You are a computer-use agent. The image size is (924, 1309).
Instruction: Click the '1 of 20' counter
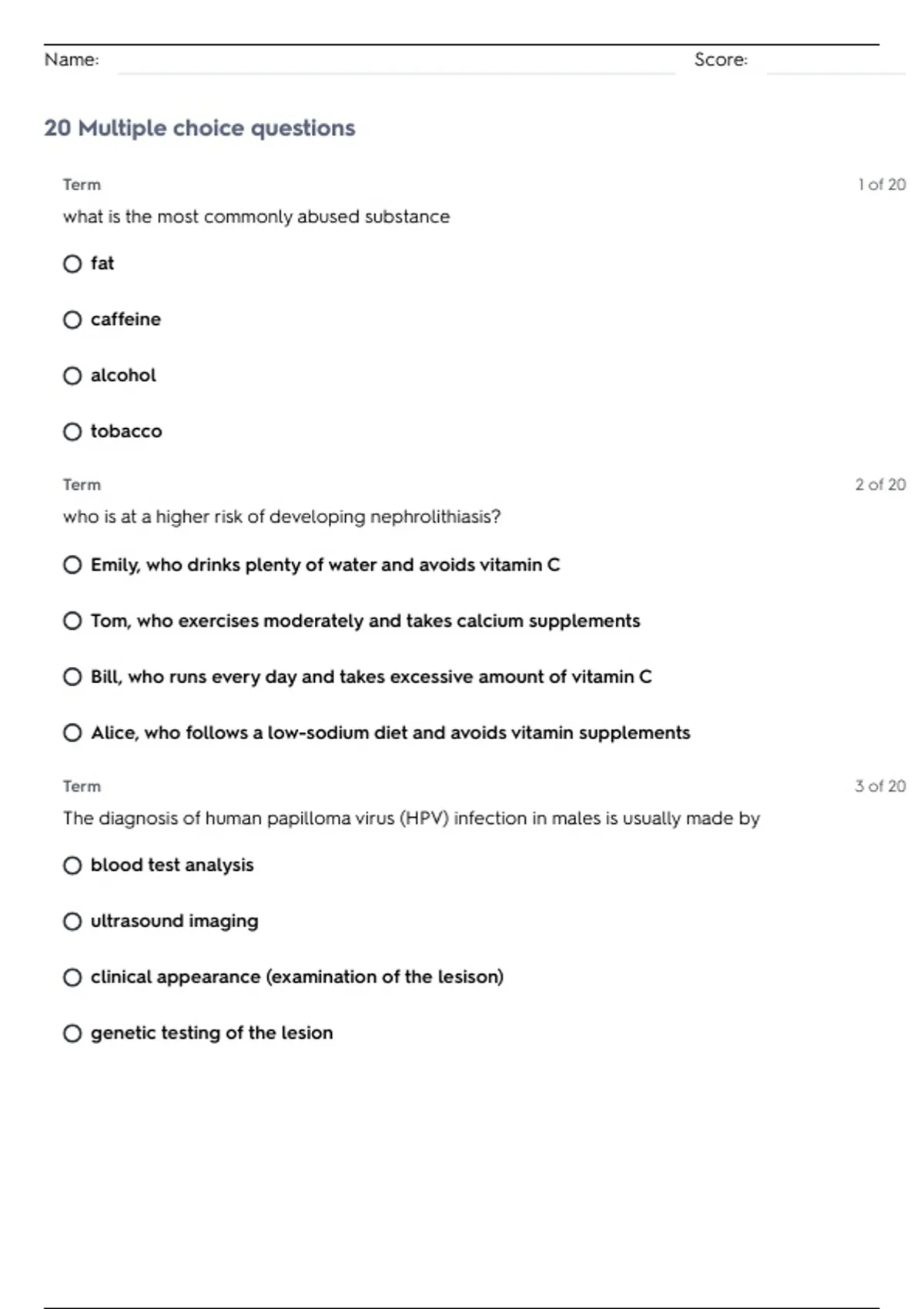[882, 185]
